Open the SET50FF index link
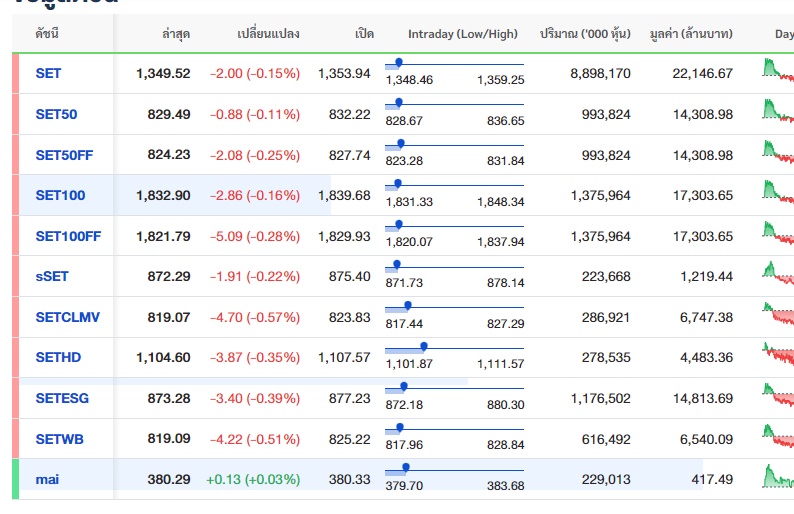Screen dimensions: 794x514 [64, 155]
